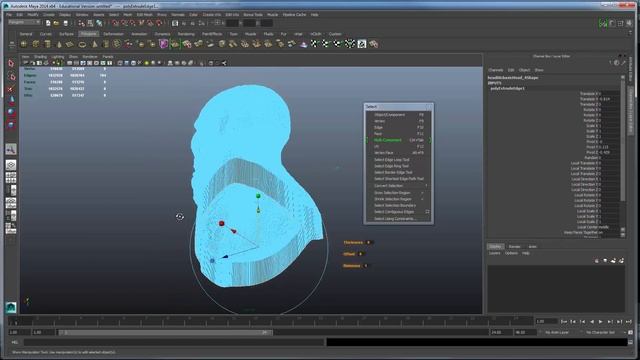Open the render current frame icon
The width and height of the screenshot is (640, 360).
tap(183, 23)
